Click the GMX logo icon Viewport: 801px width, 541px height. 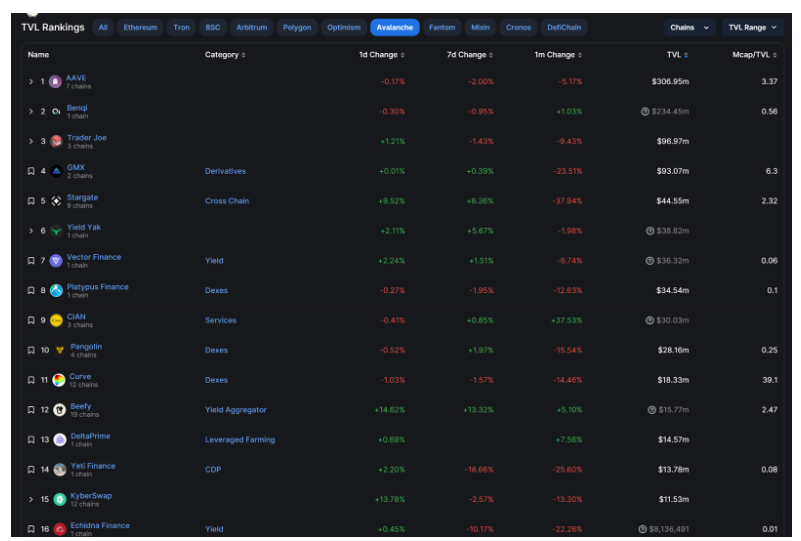(56, 171)
